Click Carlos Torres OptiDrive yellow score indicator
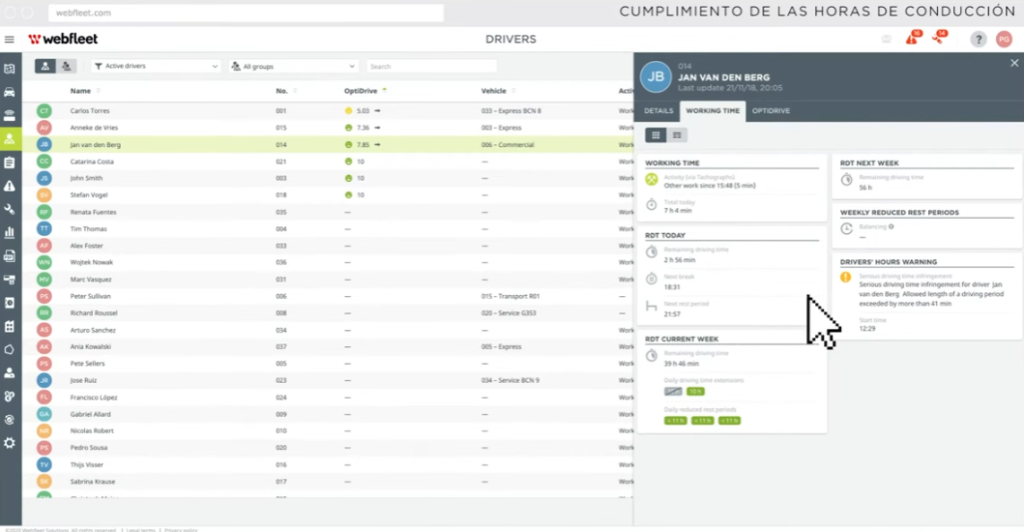This screenshot has height=532, width=1024. [348, 111]
